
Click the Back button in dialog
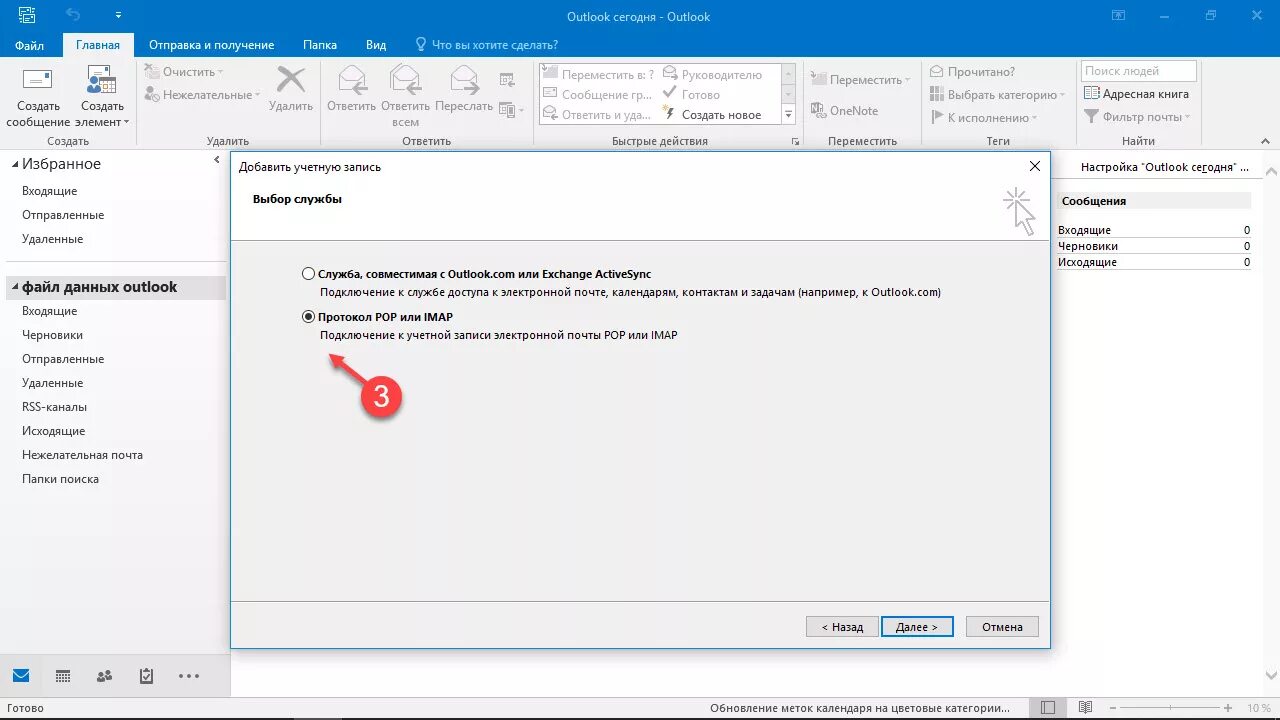(x=842, y=627)
